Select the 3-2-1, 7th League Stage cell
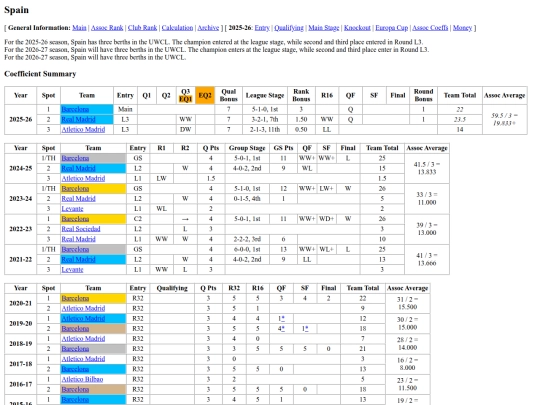Screen dimensions: 540x405 [x=265, y=119]
